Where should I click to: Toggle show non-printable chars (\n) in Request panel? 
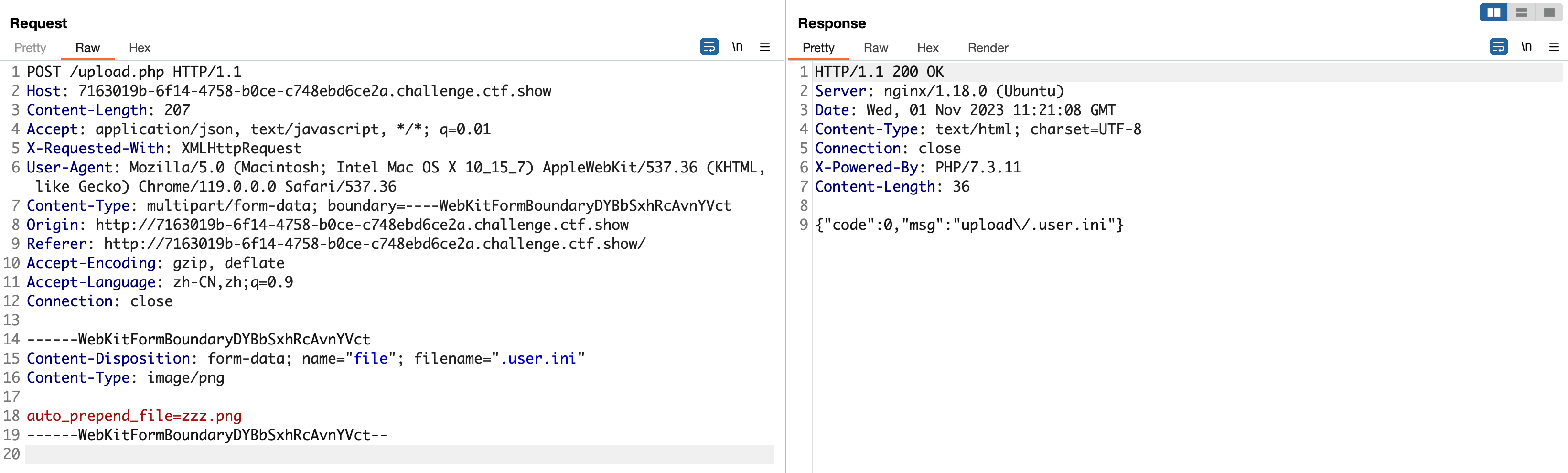click(x=737, y=47)
